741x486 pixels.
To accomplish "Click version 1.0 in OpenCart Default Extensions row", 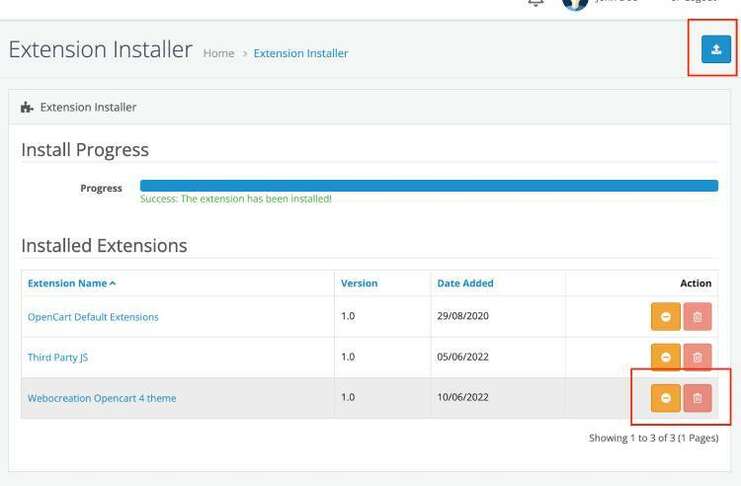I will tap(348, 316).
